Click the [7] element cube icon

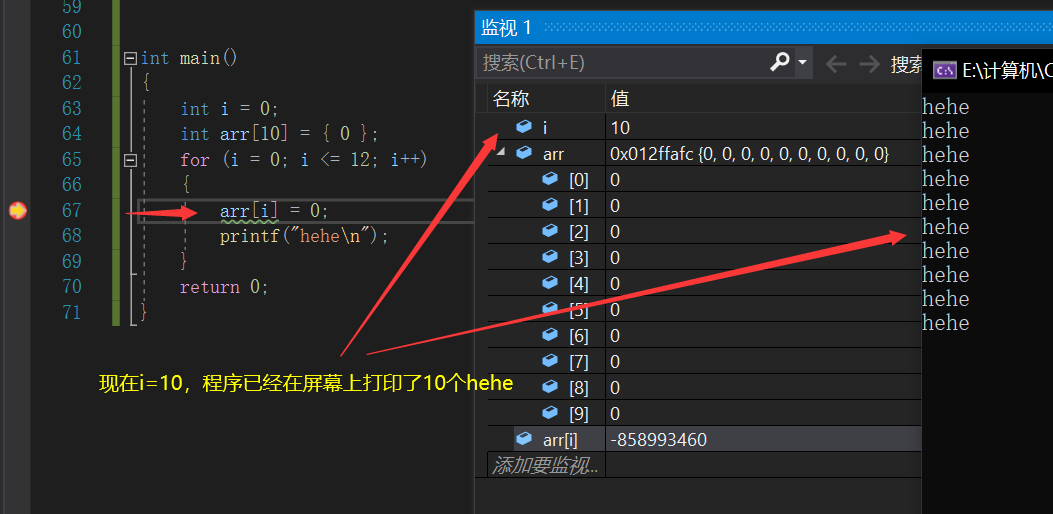(x=551, y=361)
